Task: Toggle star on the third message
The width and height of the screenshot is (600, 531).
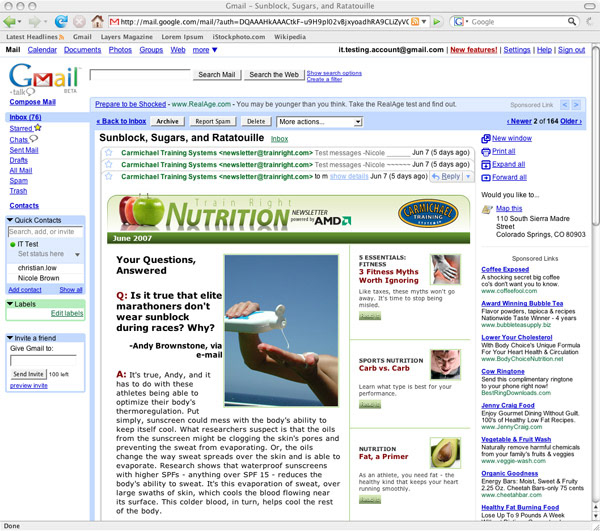Action: (108, 176)
